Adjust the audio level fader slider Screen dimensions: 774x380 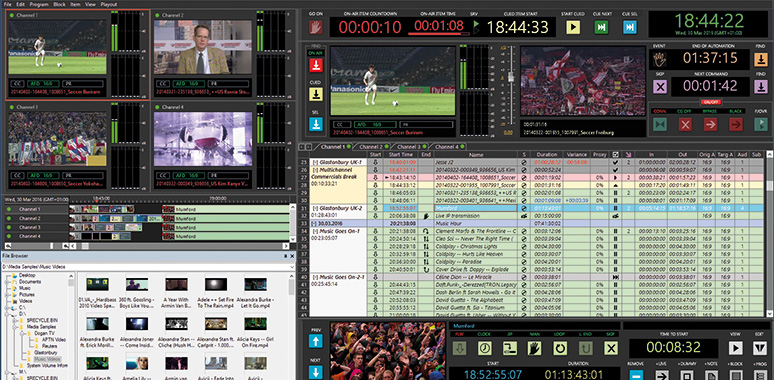[511, 77]
